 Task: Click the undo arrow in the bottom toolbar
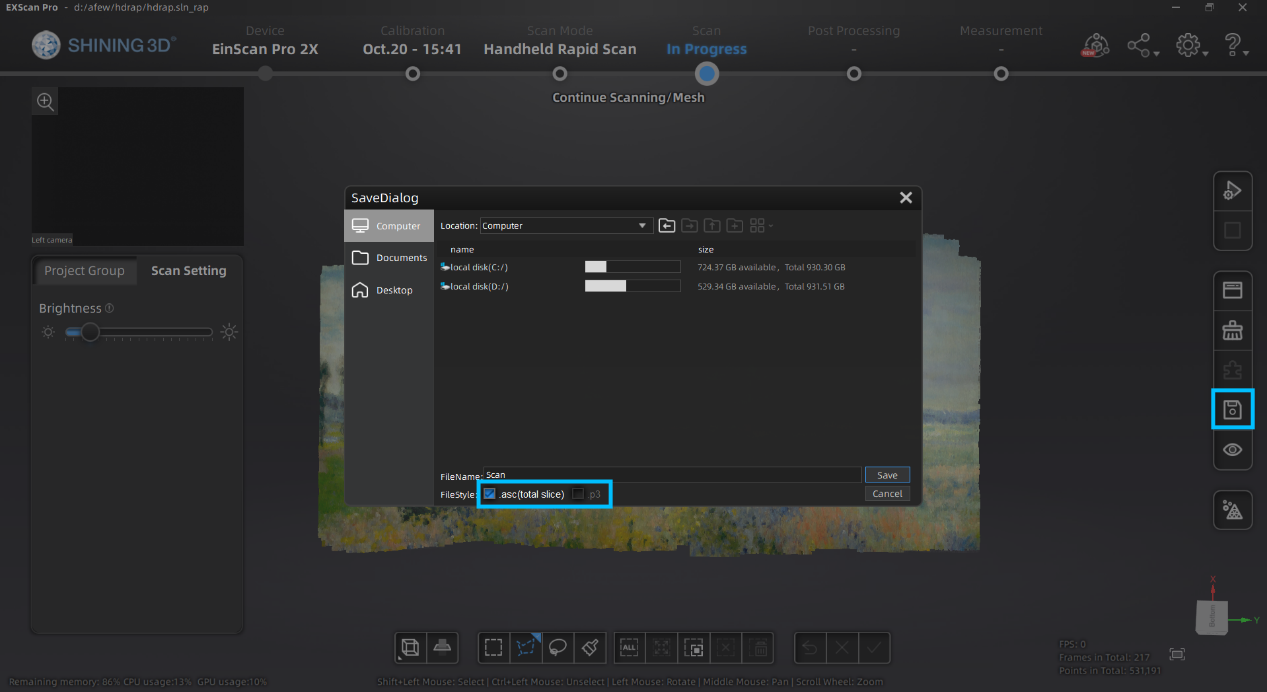[809, 647]
